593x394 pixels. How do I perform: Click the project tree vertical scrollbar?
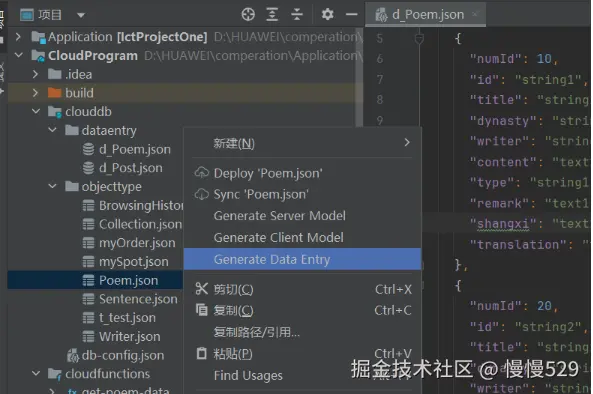(x=359, y=76)
